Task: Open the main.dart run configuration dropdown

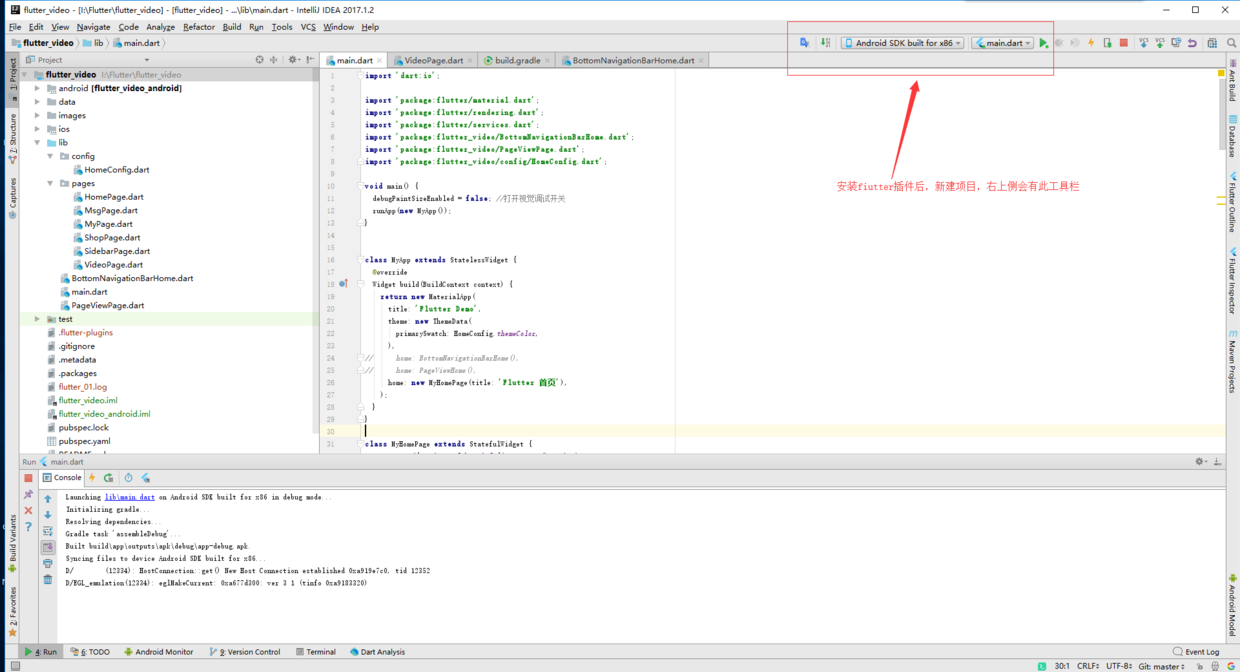Action: (1002, 43)
